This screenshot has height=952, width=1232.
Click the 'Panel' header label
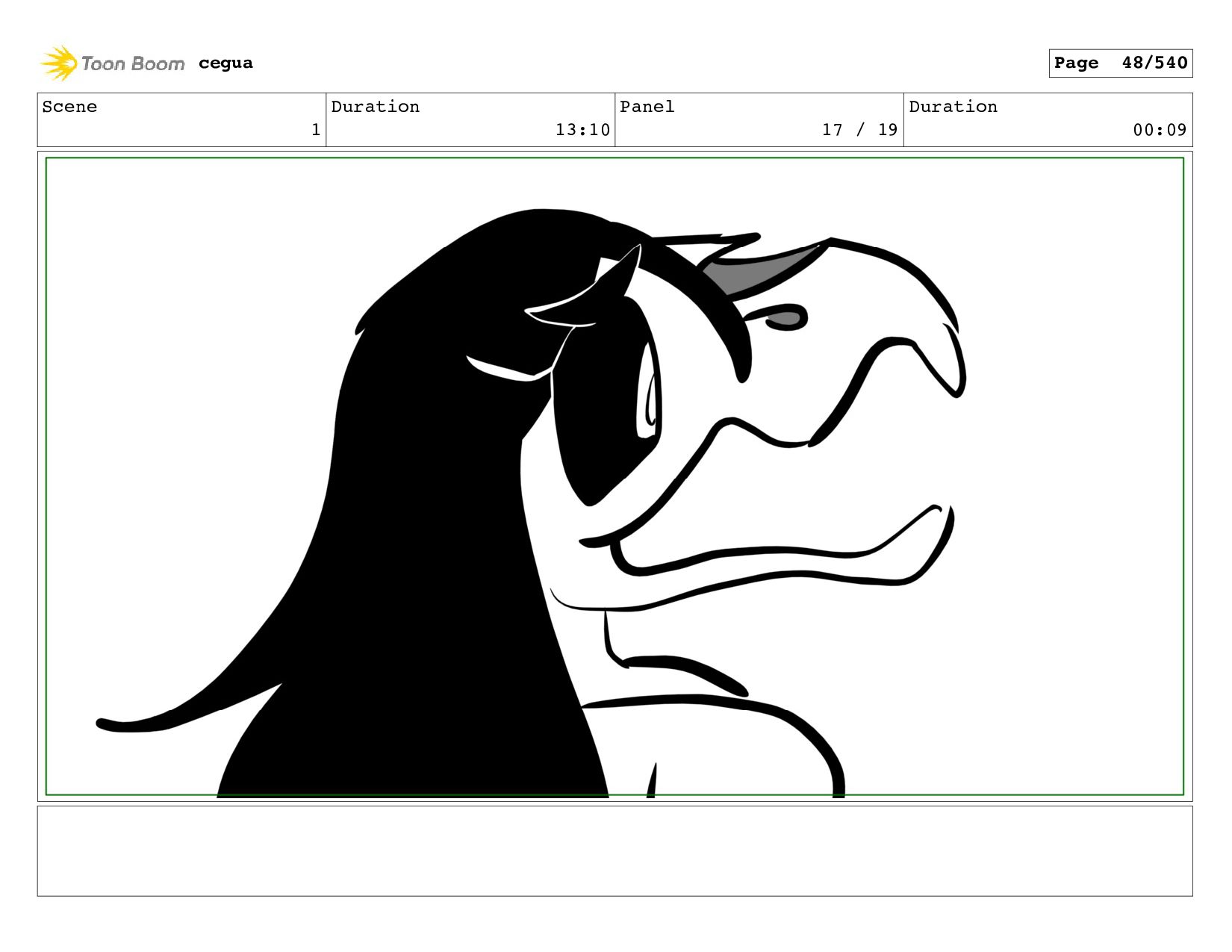tap(647, 107)
